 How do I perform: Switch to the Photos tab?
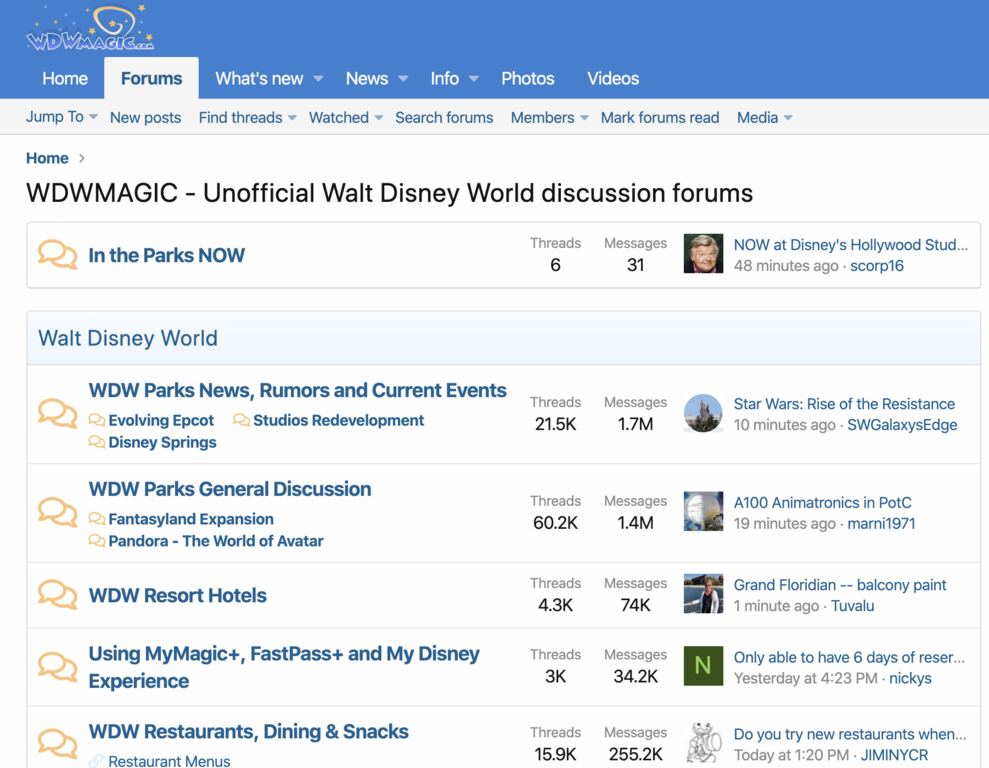pyautogui.click(x=527, y=79)
